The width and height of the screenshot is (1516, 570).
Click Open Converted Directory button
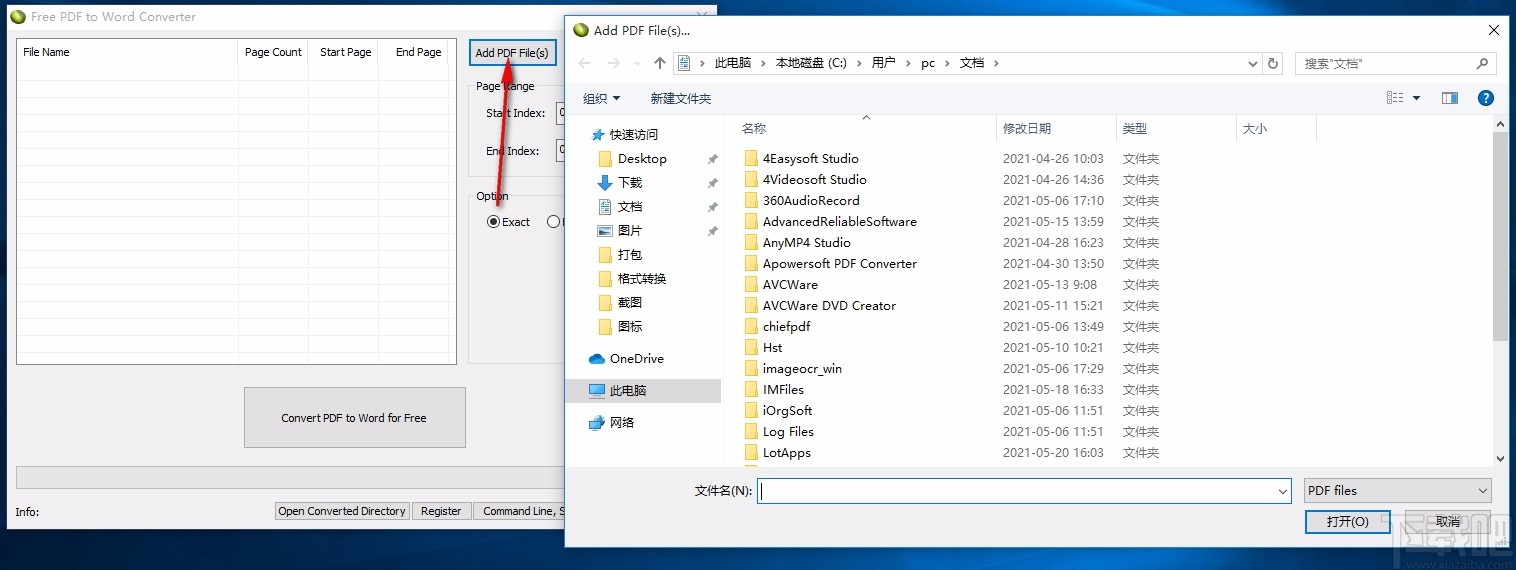coord(342,511)
